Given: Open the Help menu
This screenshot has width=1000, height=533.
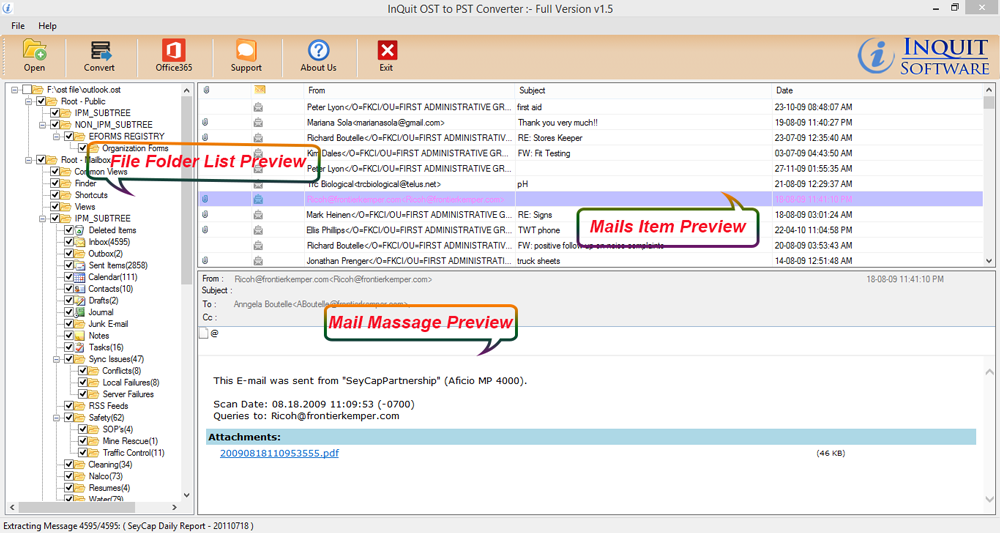Looking at the screenshot, I should (47, 26).
